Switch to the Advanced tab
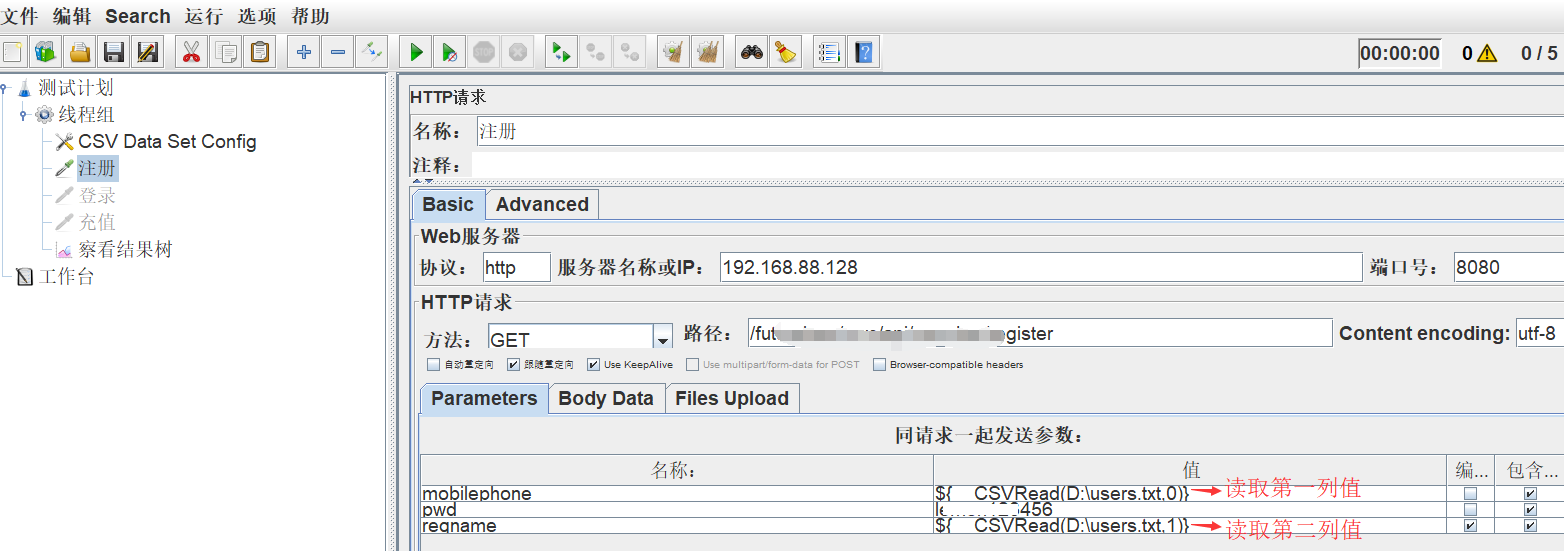 [x=542, y=204]
